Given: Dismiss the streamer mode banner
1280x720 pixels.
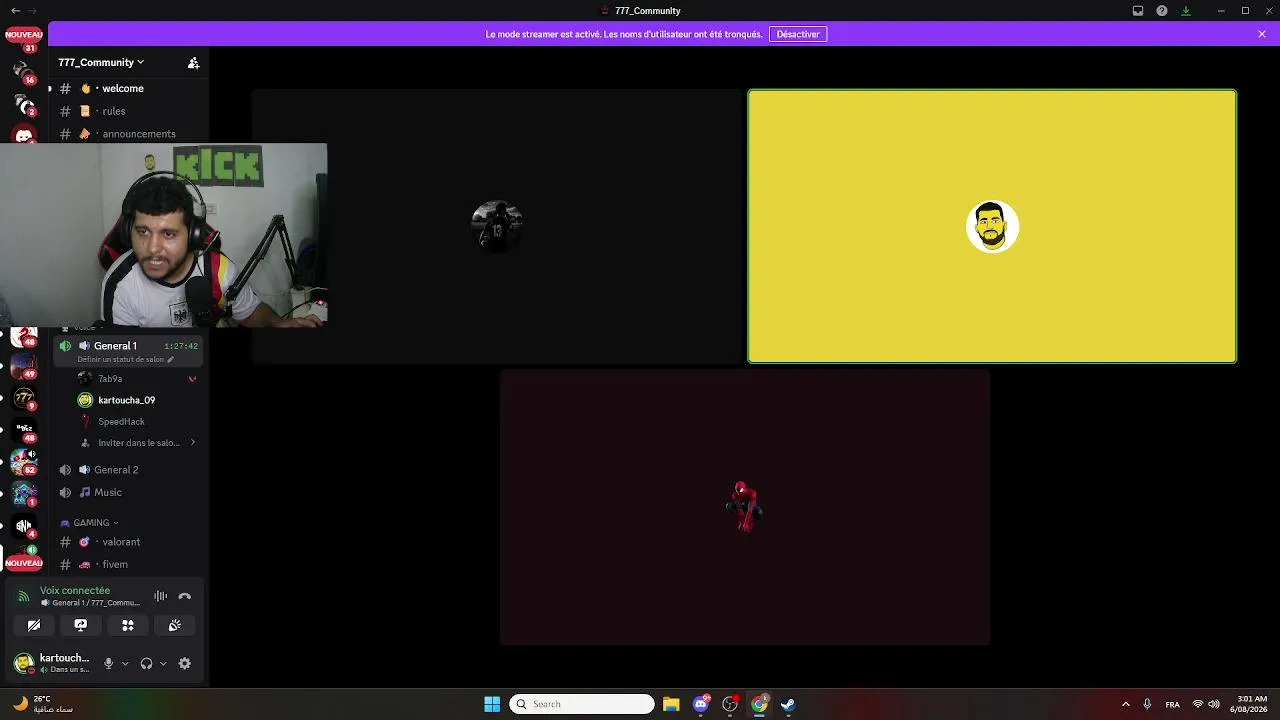Looking at the screenshot, I should [1262, 34].
